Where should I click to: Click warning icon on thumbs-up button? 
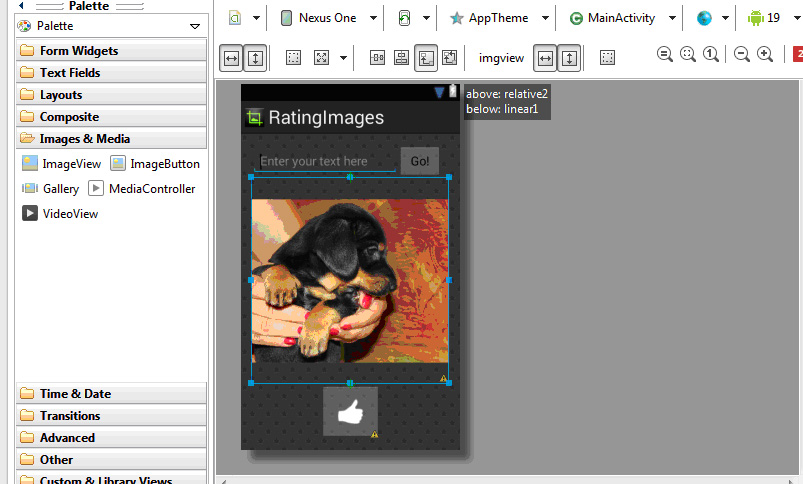click(x=374, y=434)
